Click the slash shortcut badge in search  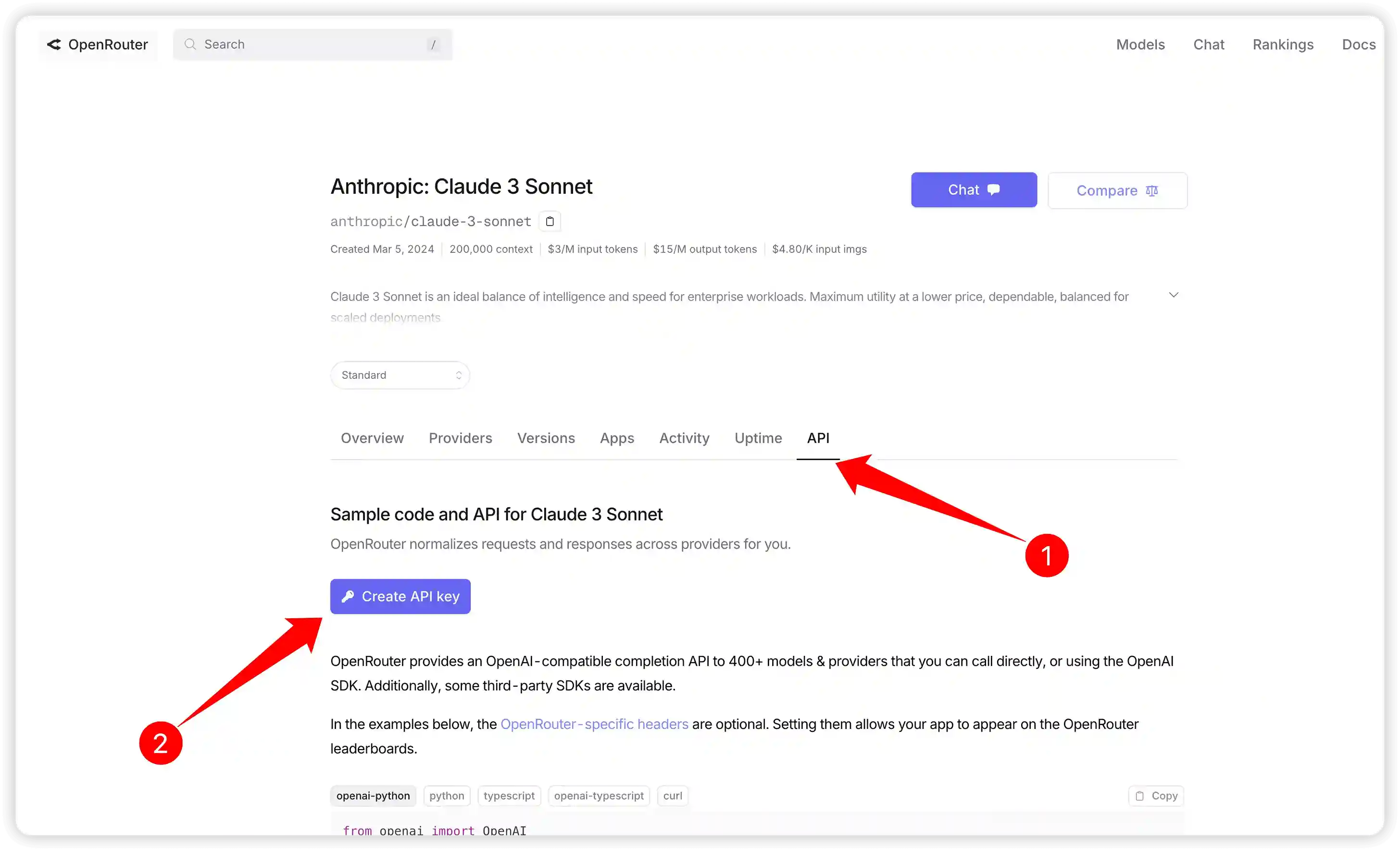[433, 44]
